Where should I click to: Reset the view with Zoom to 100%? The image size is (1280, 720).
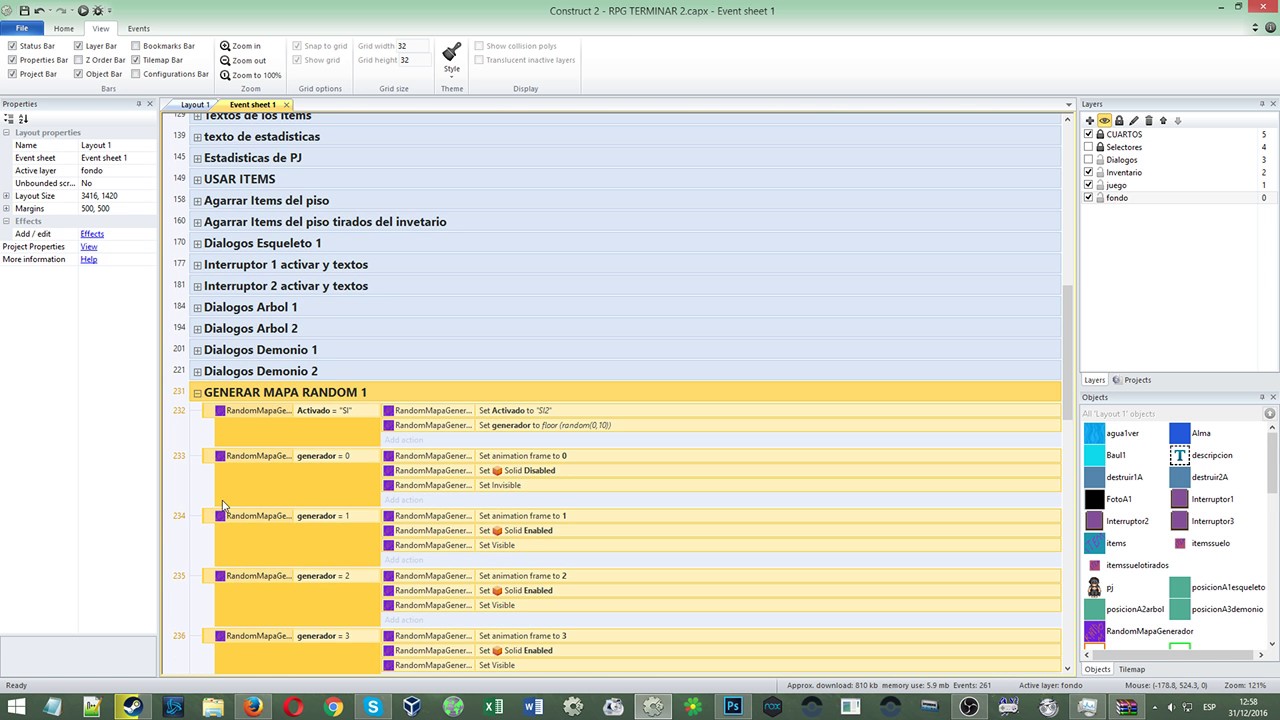tap(251, 75)
